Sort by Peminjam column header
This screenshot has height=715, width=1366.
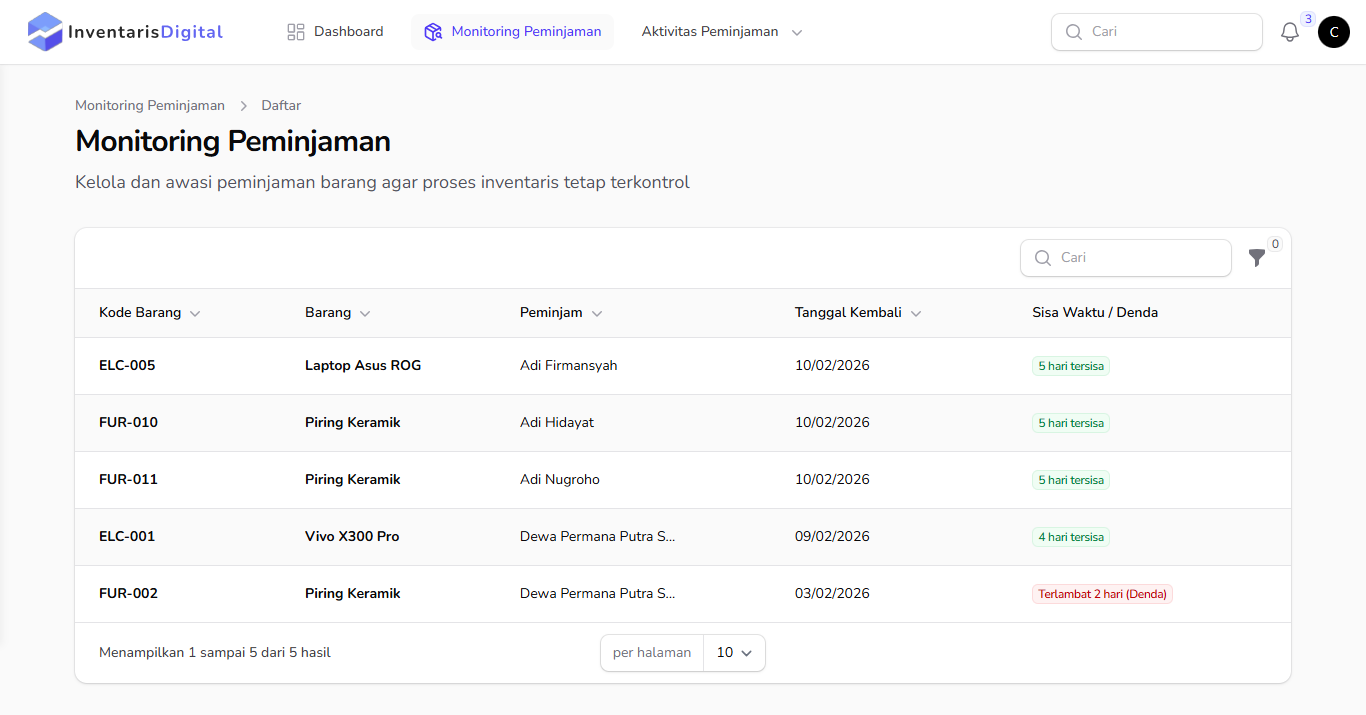point(561,313)
